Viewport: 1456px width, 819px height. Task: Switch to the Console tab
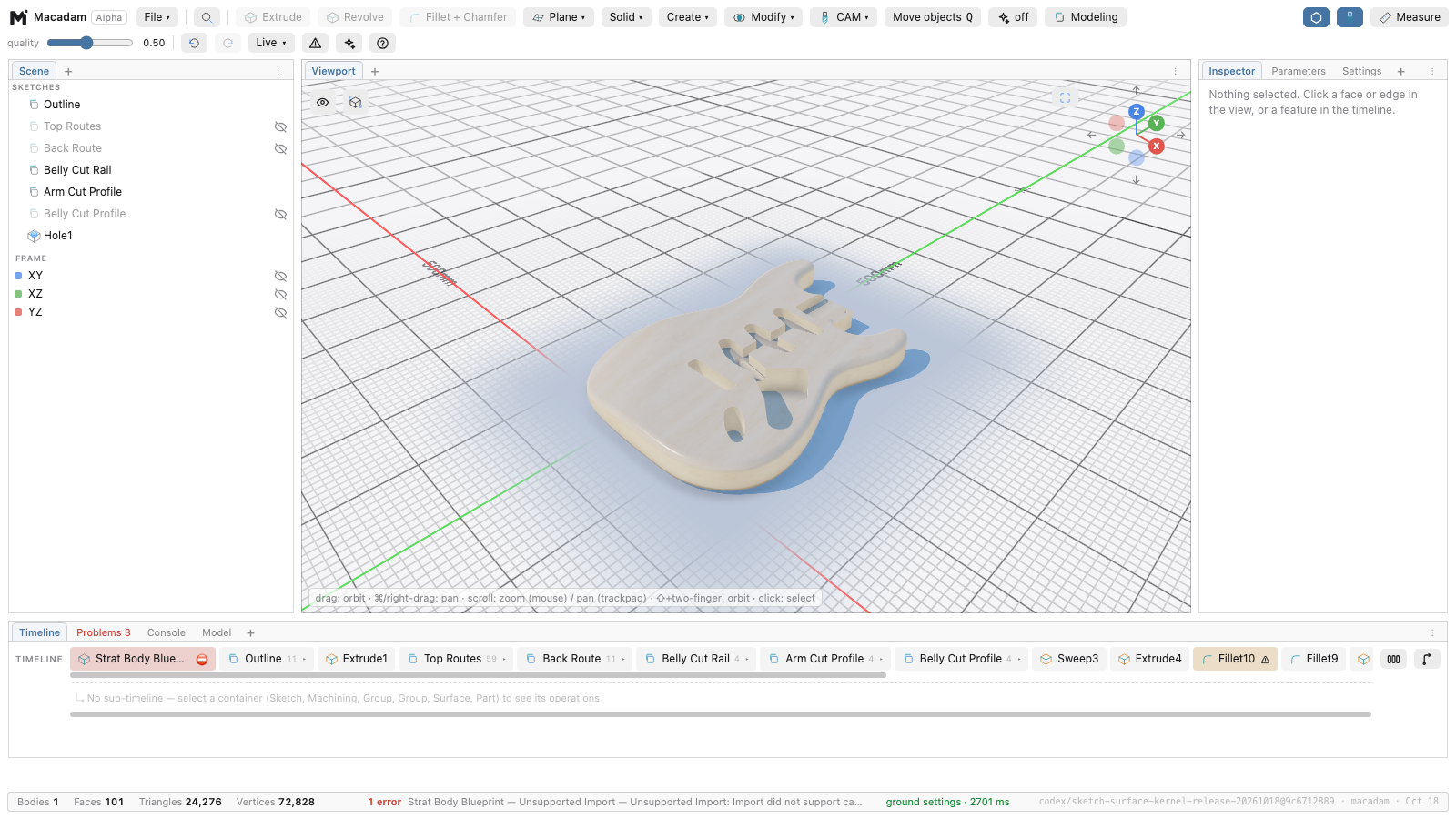pos(167,632)
